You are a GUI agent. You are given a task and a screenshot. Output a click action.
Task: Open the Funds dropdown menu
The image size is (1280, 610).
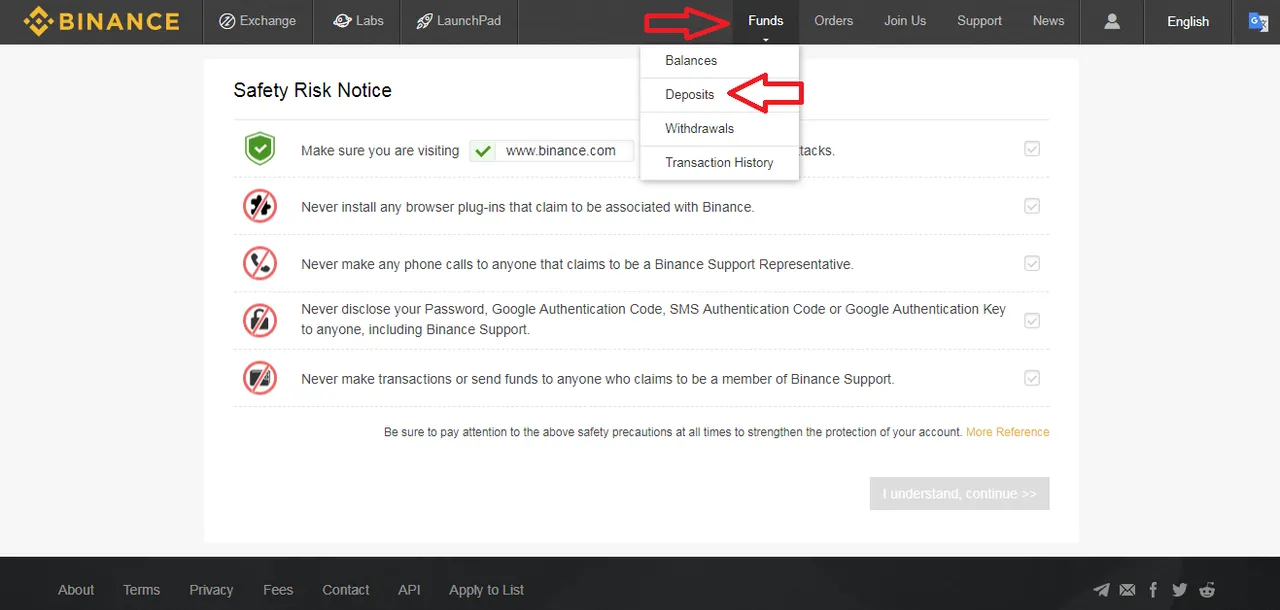coord(766,21)
